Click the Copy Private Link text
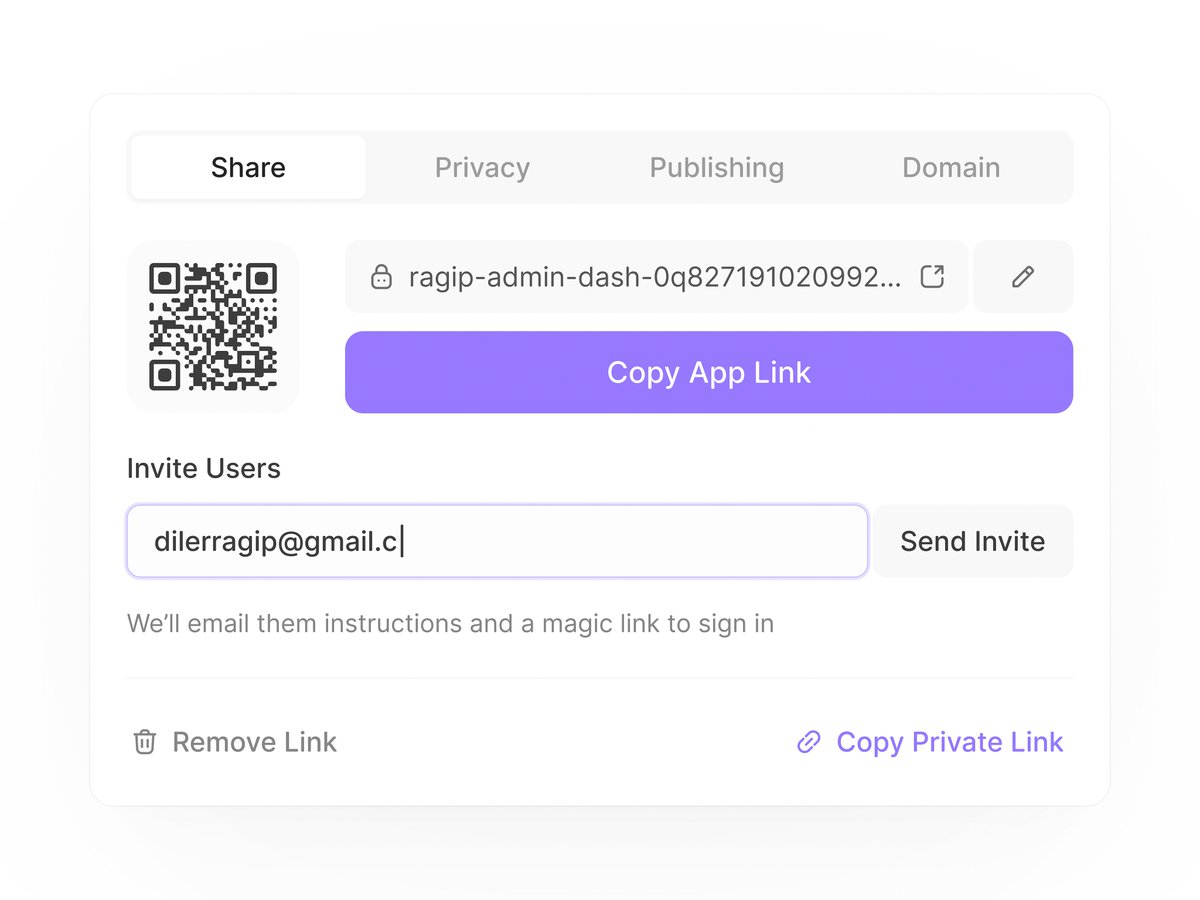 click(950, 742)
